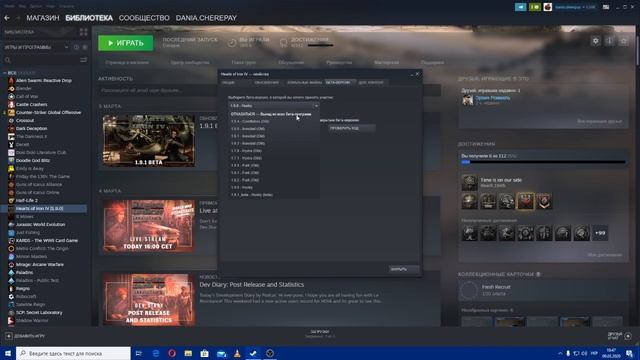Click the Dark Deception game icon

coord(11,129)
